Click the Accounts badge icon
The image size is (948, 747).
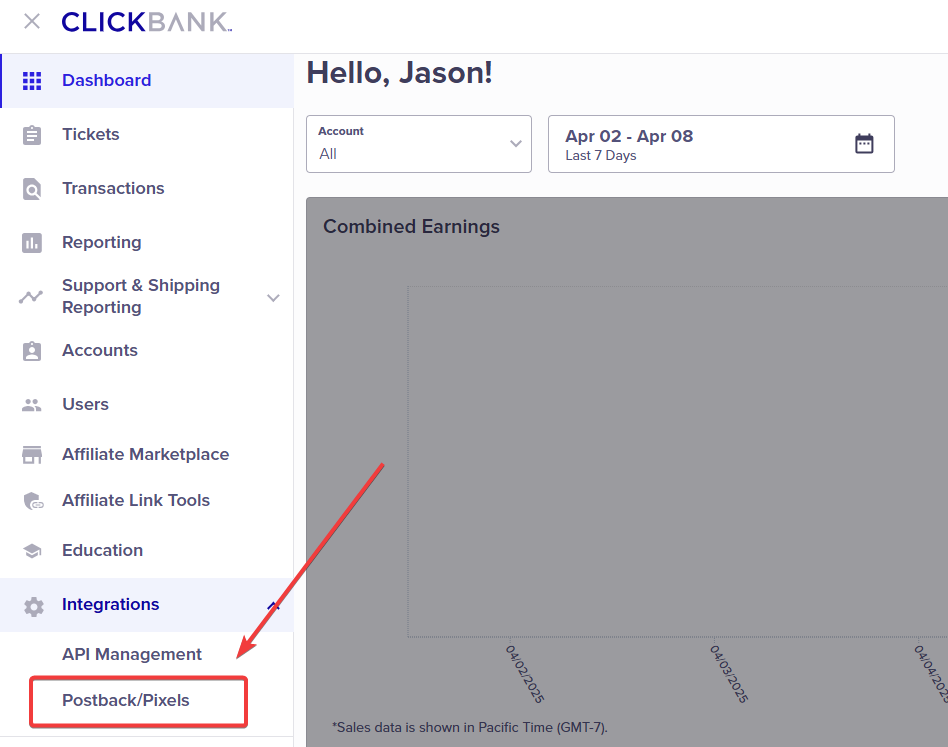coord(32,351)
